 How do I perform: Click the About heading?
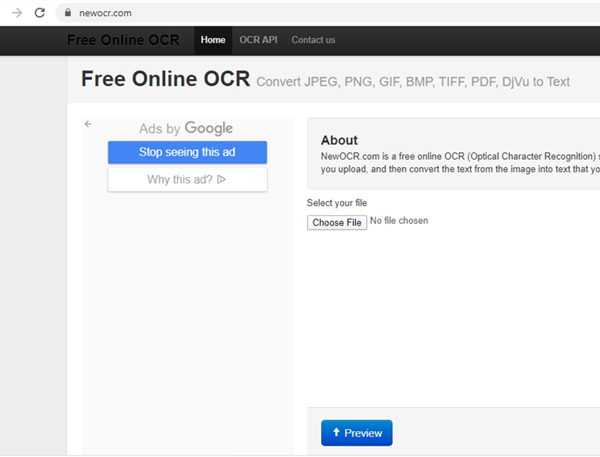(x=339, y=140)
